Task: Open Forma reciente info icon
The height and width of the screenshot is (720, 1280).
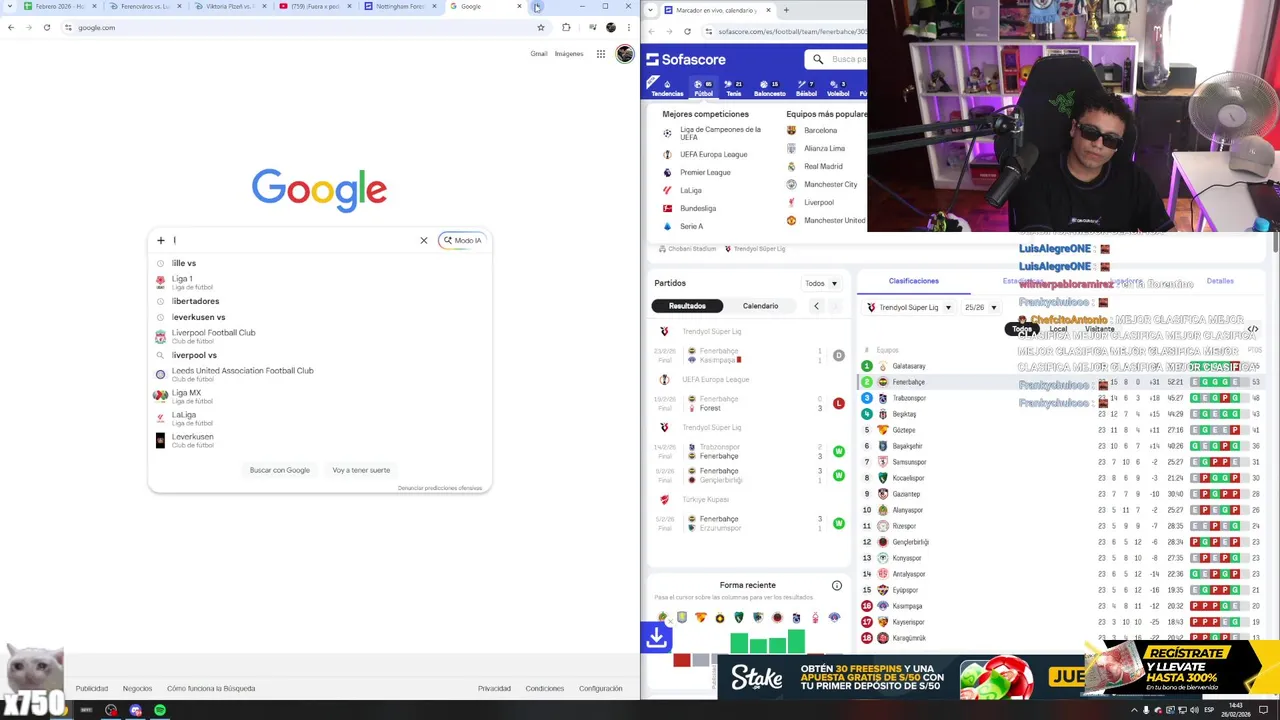Action: (837, 585)
